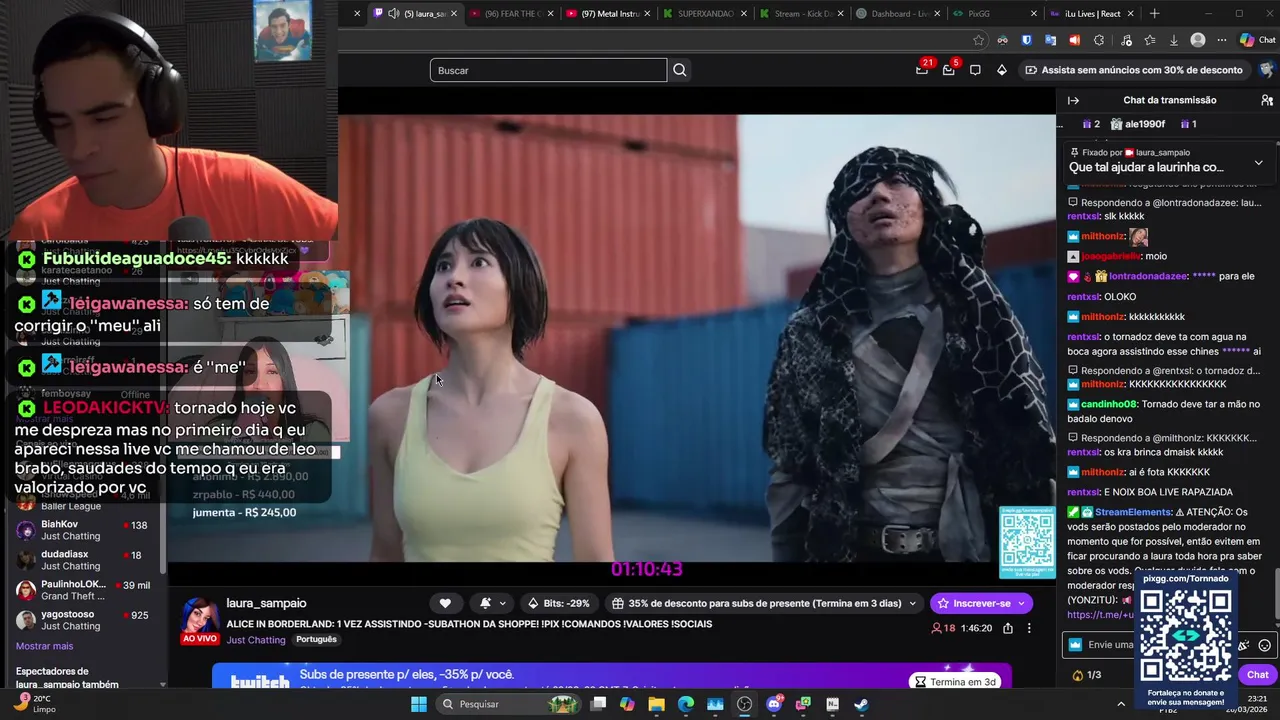Open the Copilot icon on the taskbar
The image size is (1280, 720).
coord(627,704)
